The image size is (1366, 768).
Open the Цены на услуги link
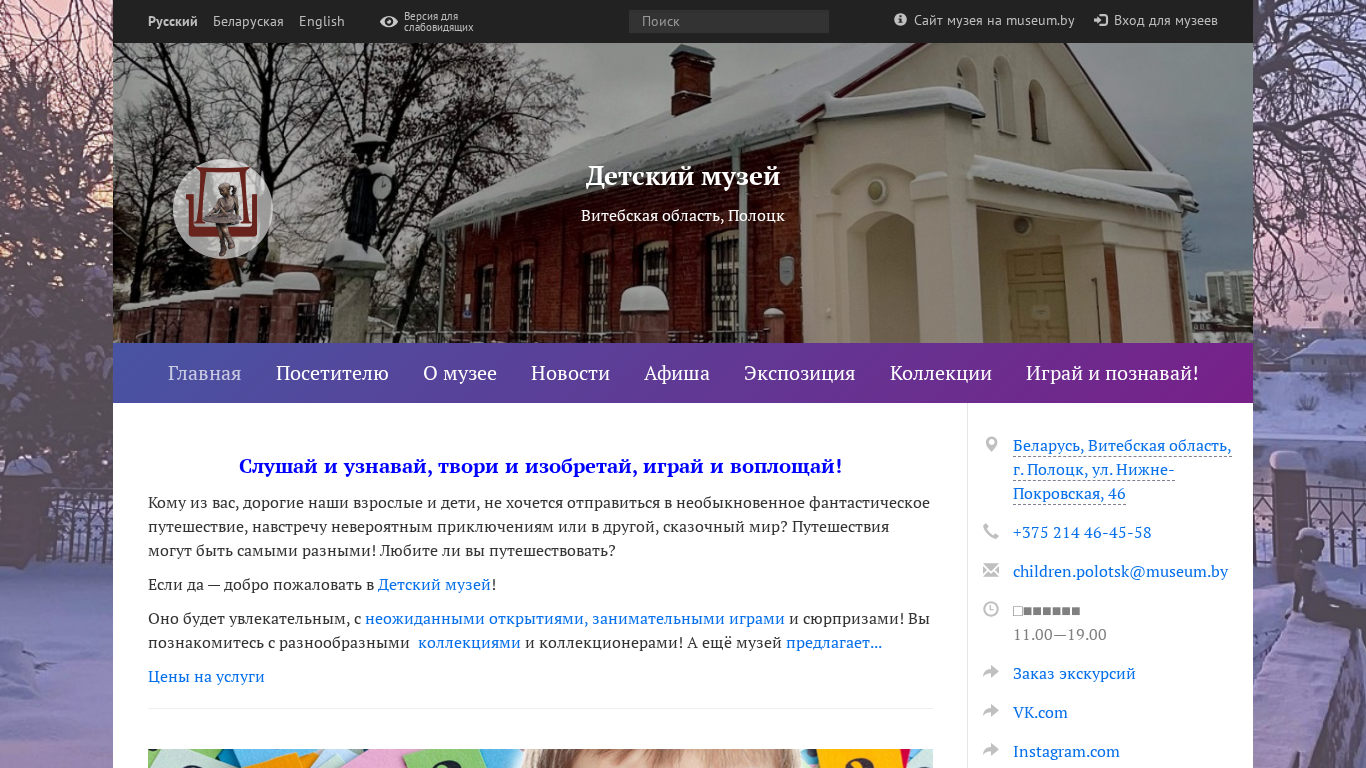206,677
